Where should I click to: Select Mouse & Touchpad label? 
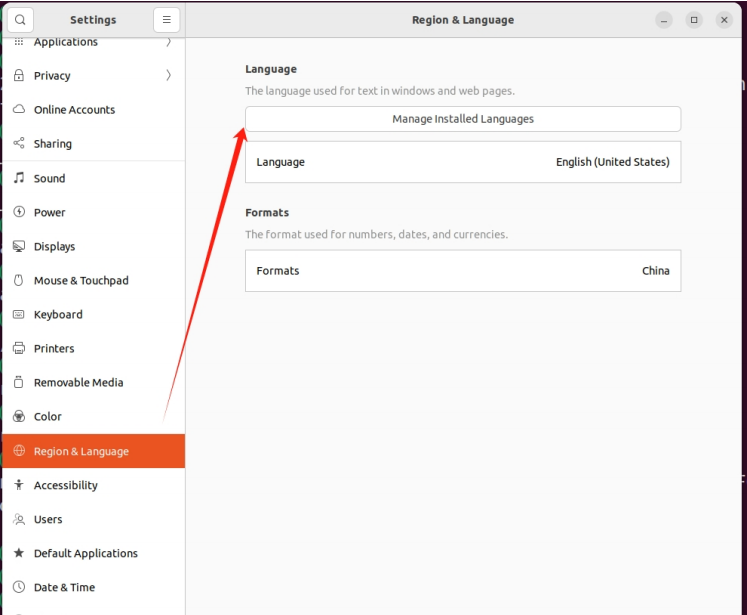click(x=81, y=281)
